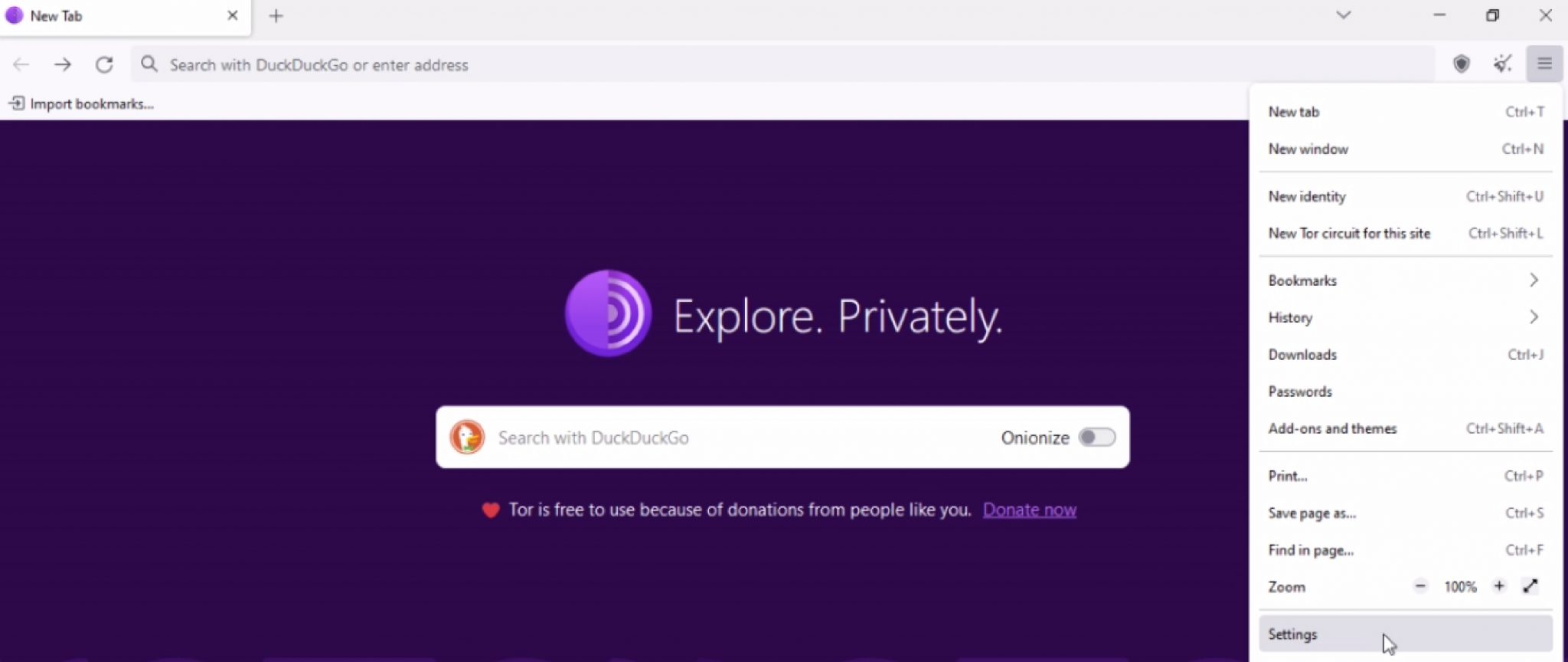
Task: Click the forward navigation arrow
Action: point(63,65)
